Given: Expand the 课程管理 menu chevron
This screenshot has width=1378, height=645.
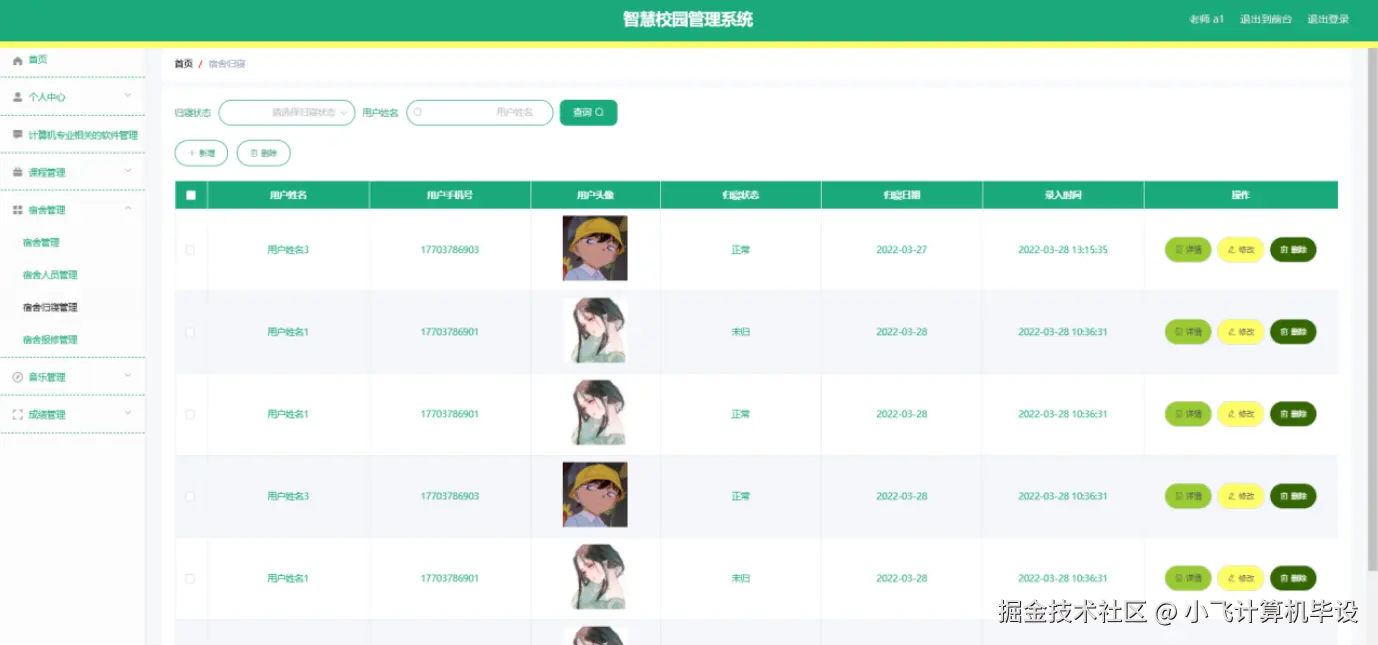Looking at the screenshot, I should click(x=128, y=171).
